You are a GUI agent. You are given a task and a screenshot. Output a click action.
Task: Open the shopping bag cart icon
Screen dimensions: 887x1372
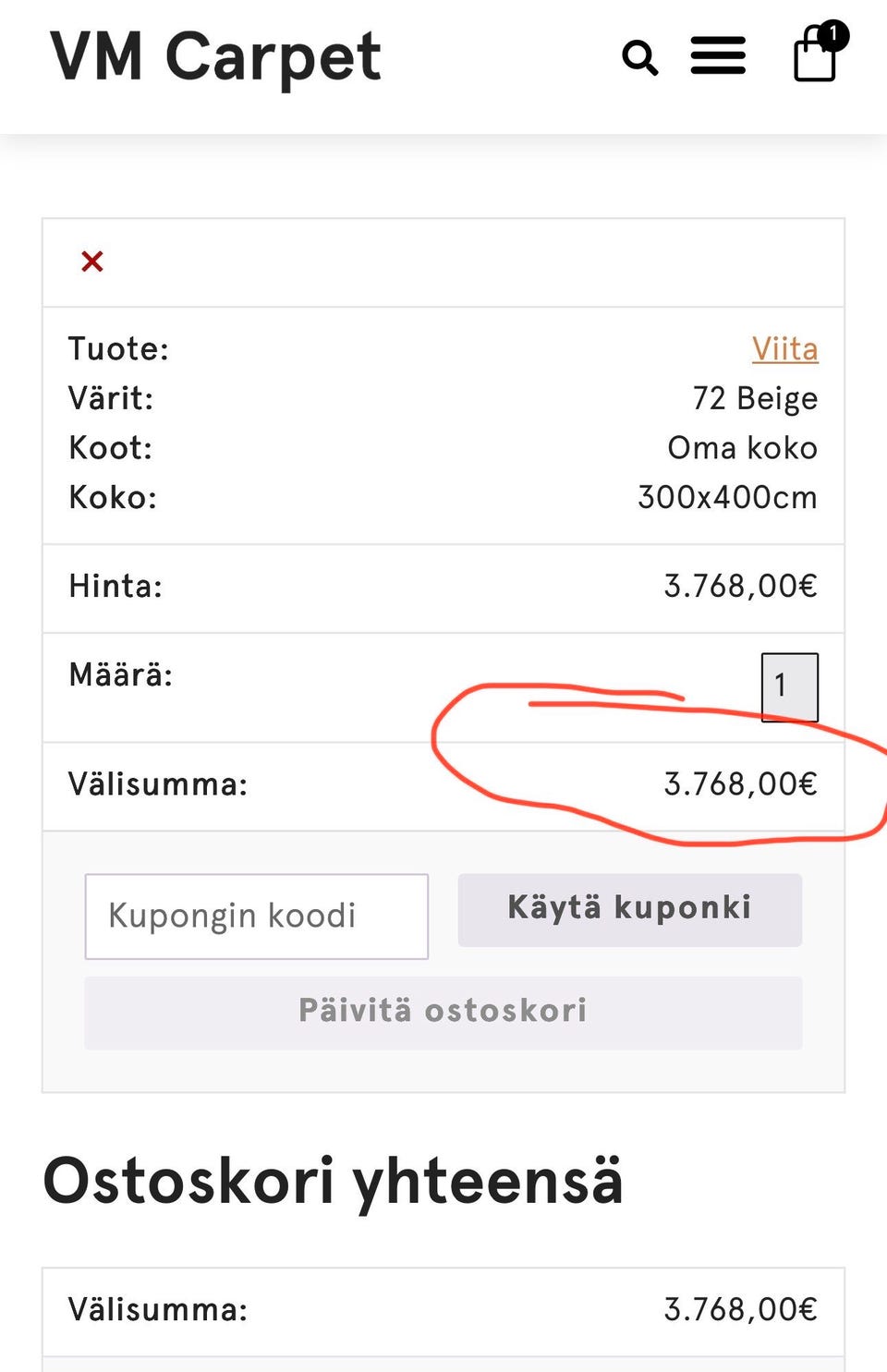pos(814,59)
